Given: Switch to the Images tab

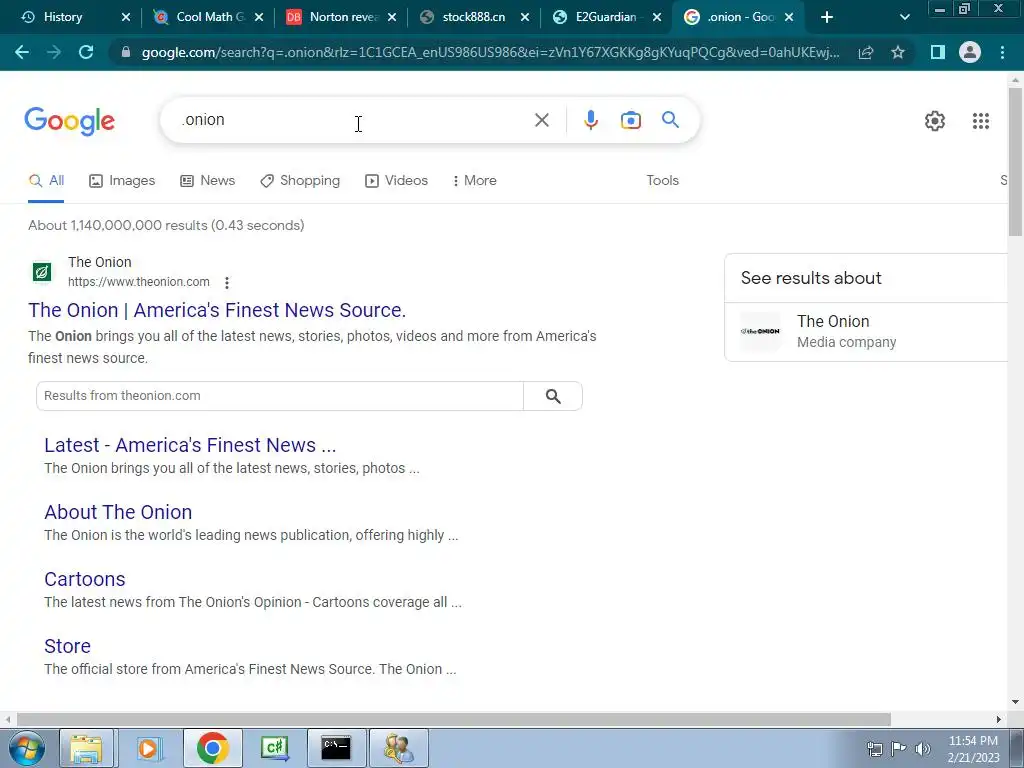Looking at the screenshot, I should point(121,181).
